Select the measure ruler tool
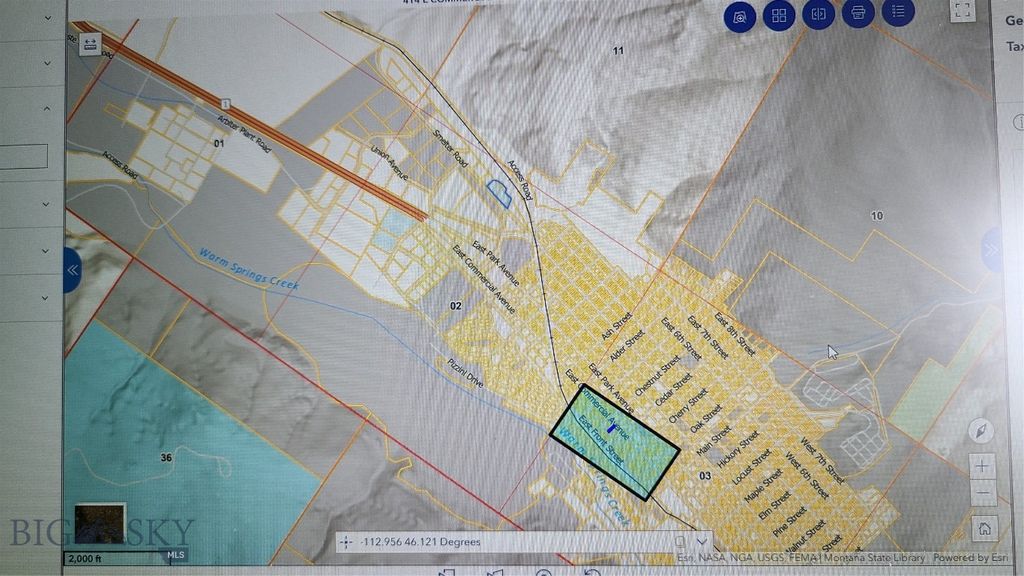 (x=91, y=44)
